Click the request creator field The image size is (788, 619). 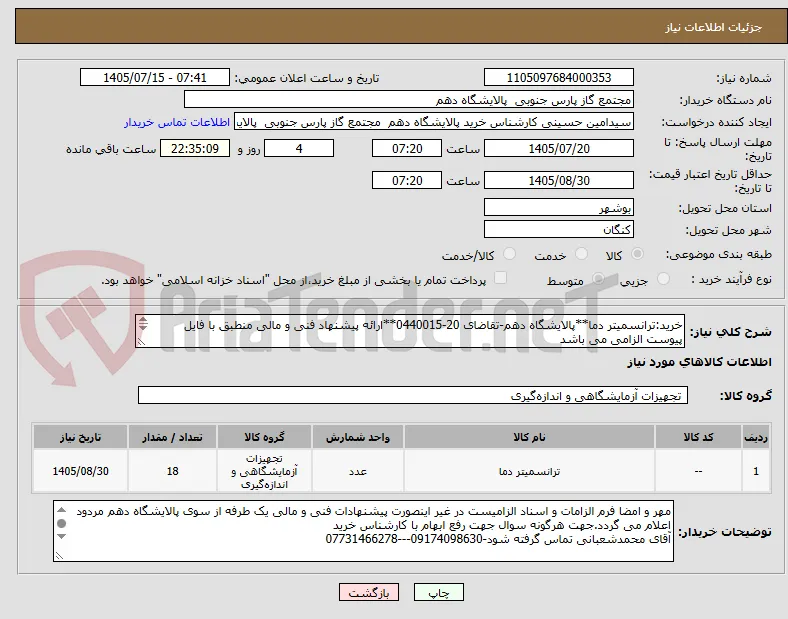click(x=434, y=122)
